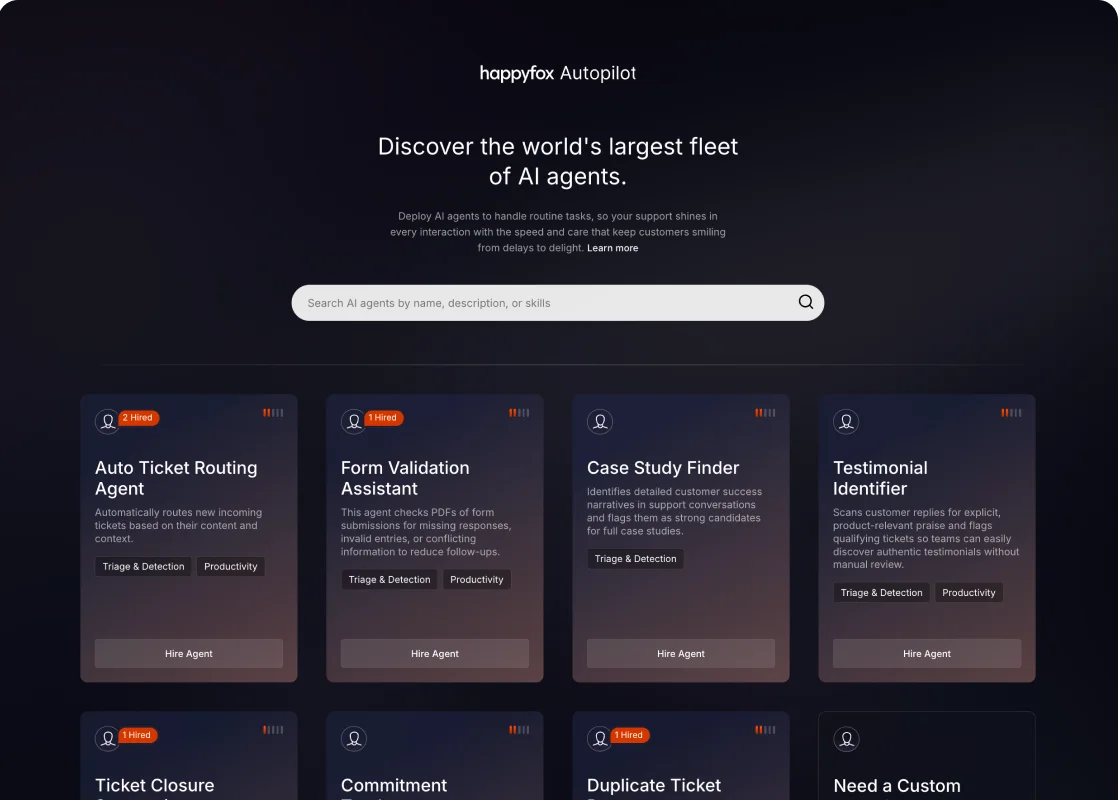Image resolution: width=1118 pixels, height=800 pixels.
Task: Click Need a Custom card avatar icon
Action: point(846,739)
